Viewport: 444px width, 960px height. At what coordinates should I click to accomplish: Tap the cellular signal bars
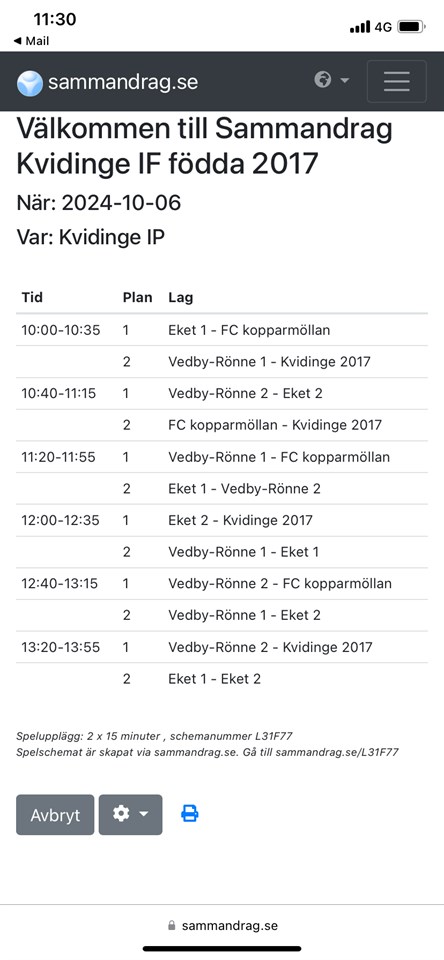(360, 27)
